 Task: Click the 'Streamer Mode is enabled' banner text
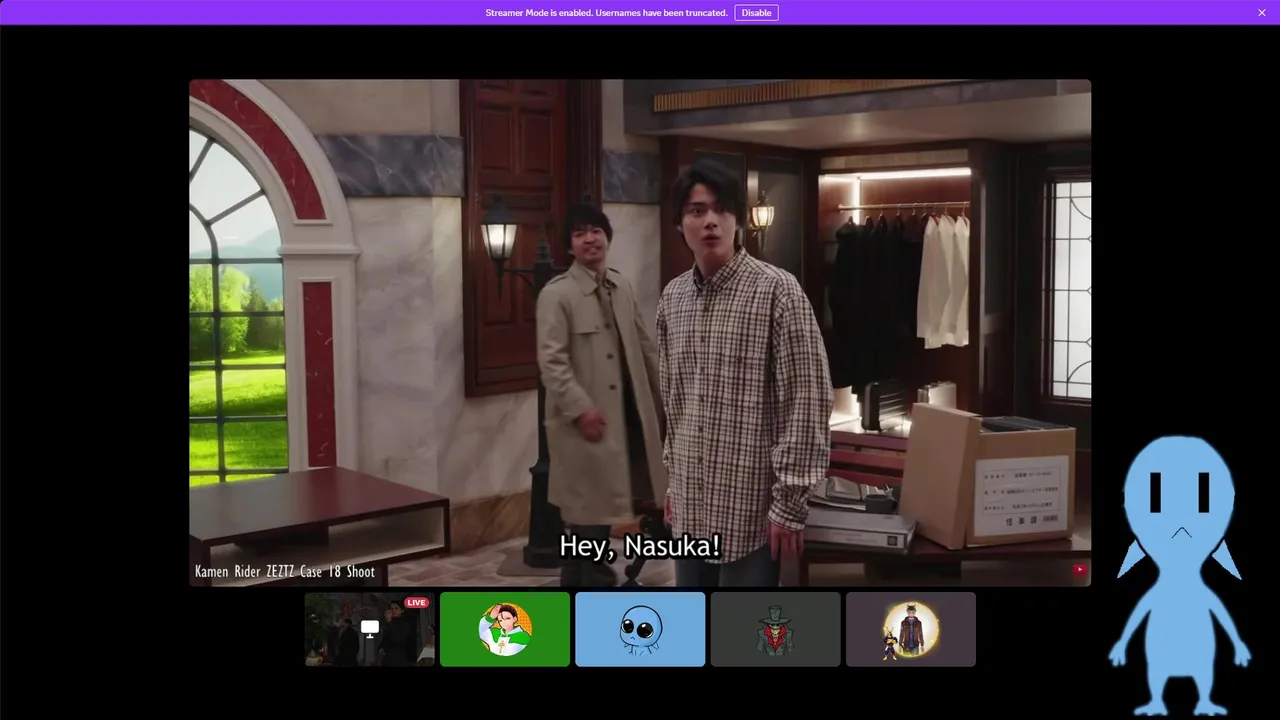[x=606, y=13]
